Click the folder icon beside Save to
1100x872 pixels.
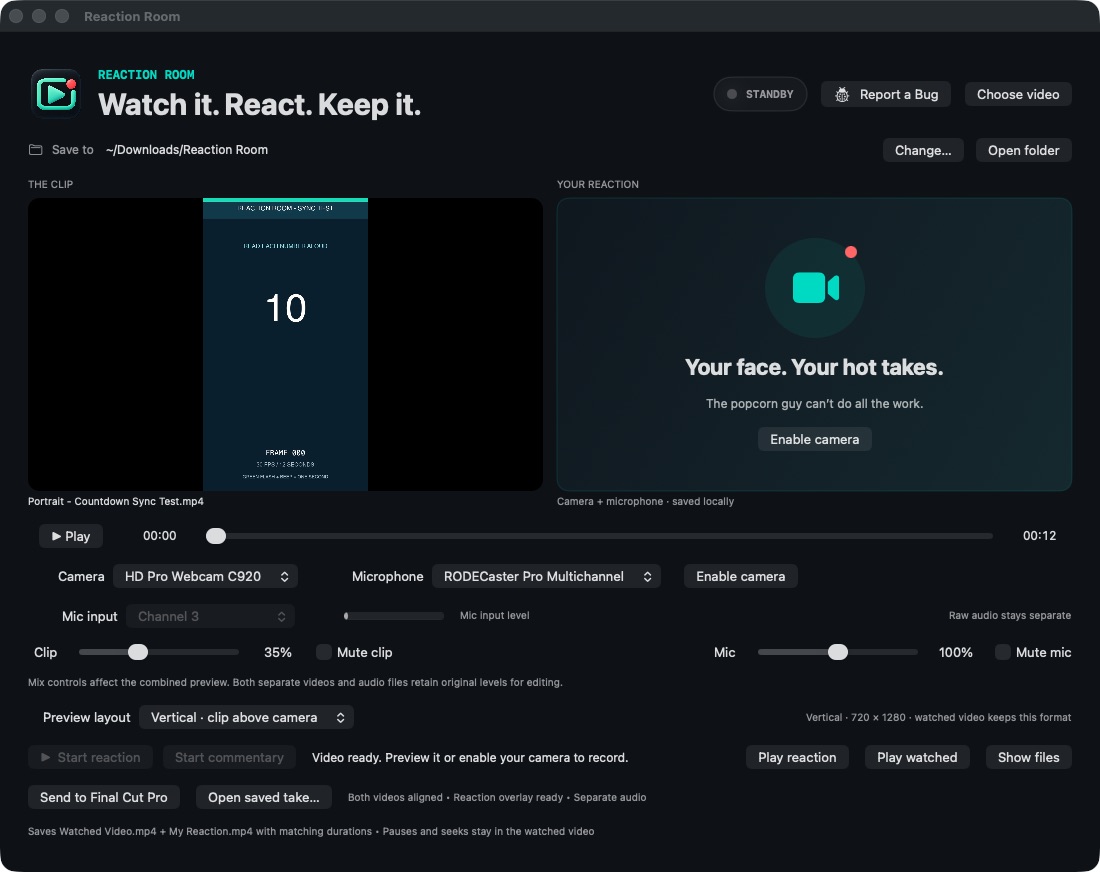click(x=35, y=149)
